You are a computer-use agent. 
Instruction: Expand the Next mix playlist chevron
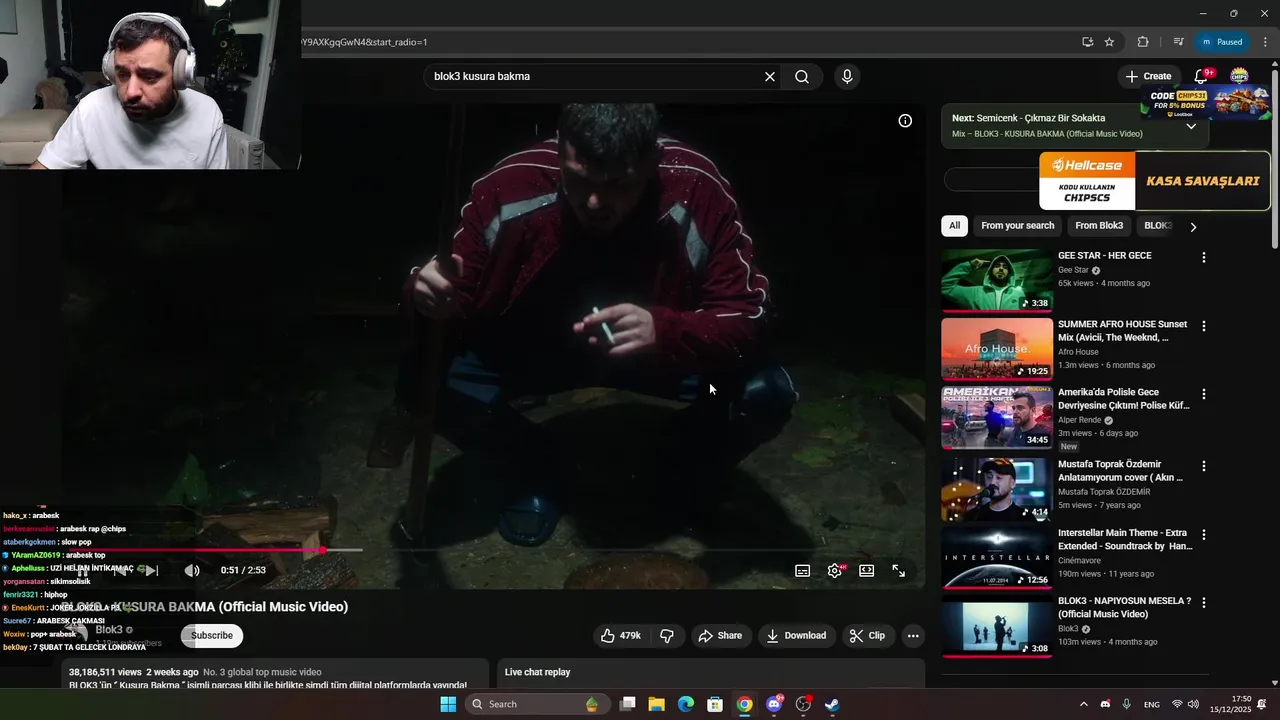(1191, 126)
